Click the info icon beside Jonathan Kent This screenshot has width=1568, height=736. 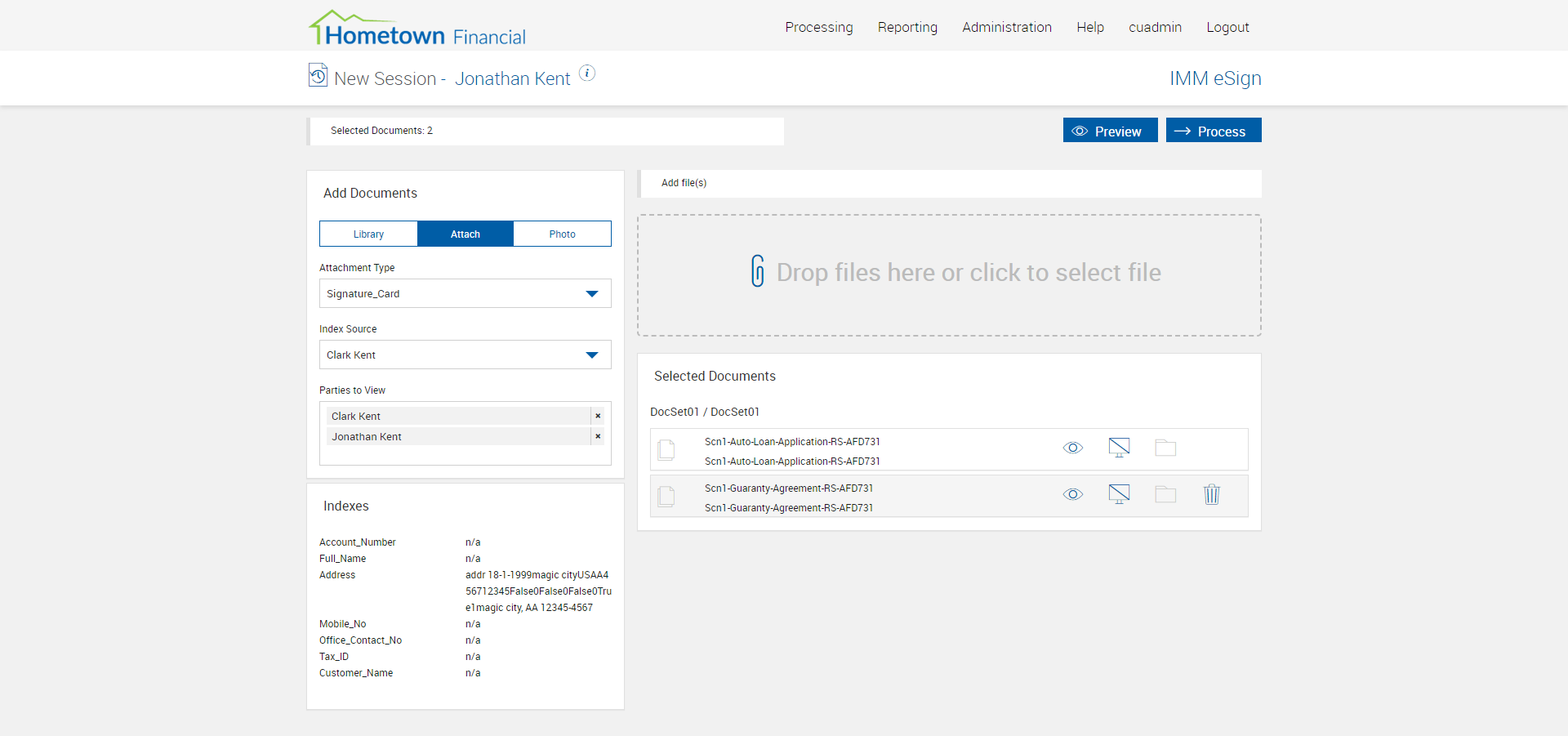point(587,74)
